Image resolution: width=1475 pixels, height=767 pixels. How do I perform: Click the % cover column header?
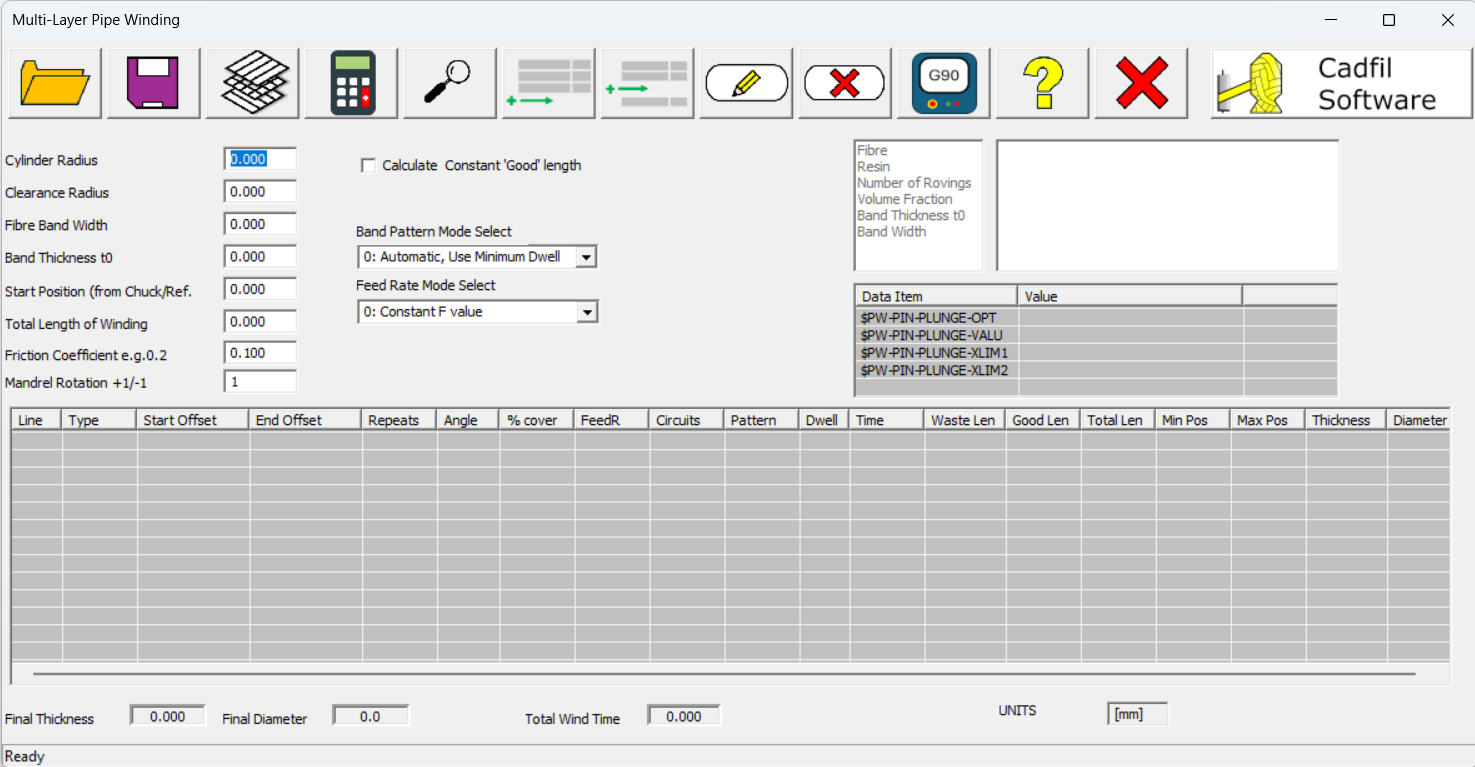(x=537, y=420)
